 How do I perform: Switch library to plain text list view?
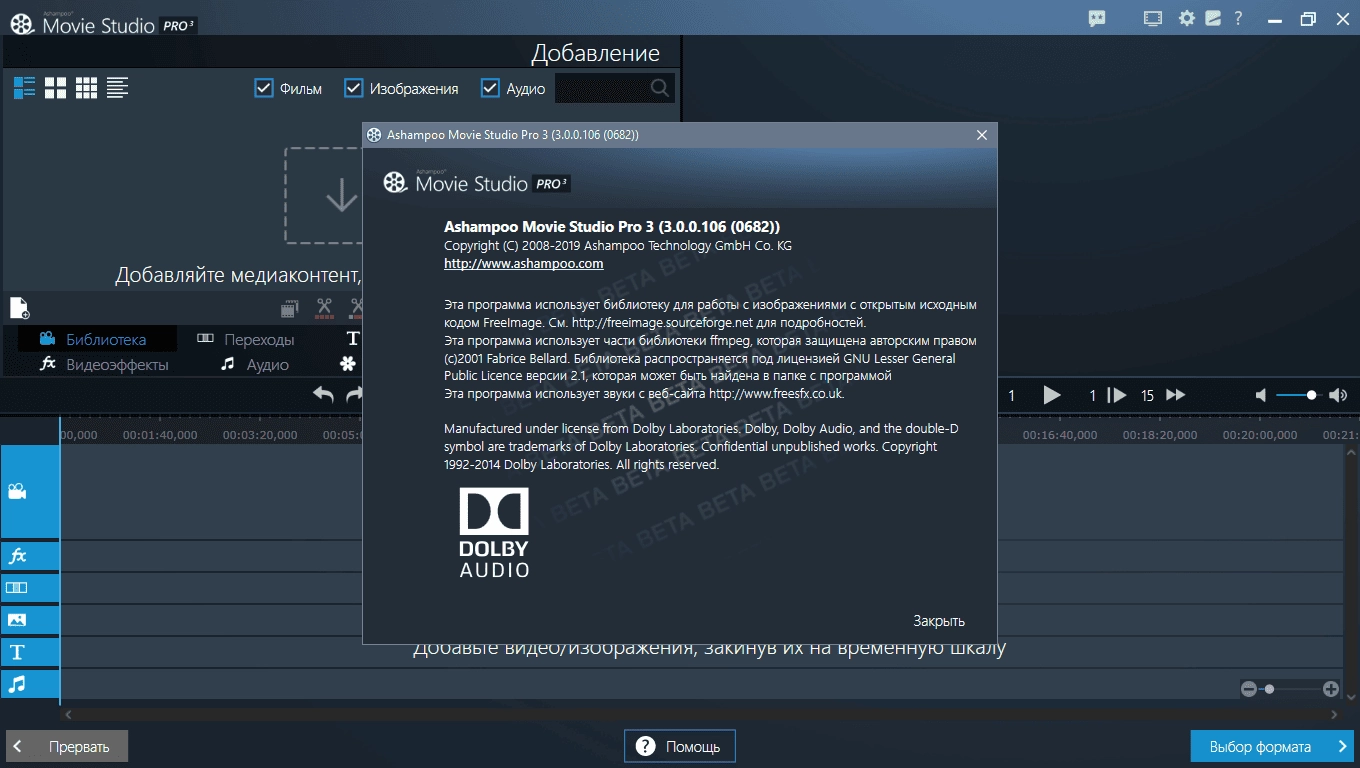118,88
